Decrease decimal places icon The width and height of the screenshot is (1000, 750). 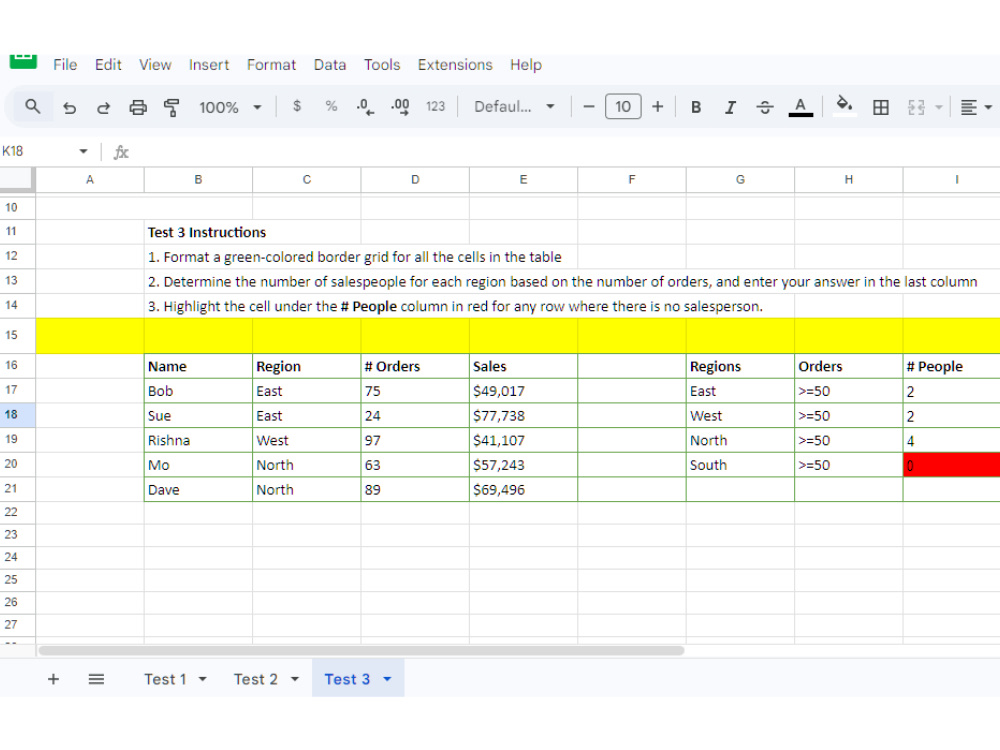pos(365,107)
